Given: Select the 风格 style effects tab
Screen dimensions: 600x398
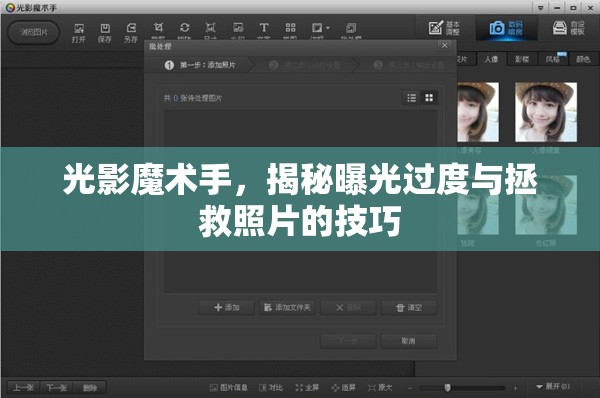Looking at the screenshot, I should (x=553, y=59).
